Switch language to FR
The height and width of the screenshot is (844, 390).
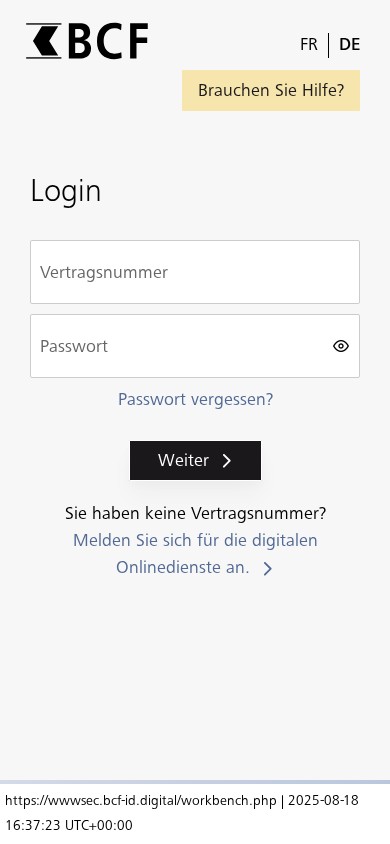[309, 44]
